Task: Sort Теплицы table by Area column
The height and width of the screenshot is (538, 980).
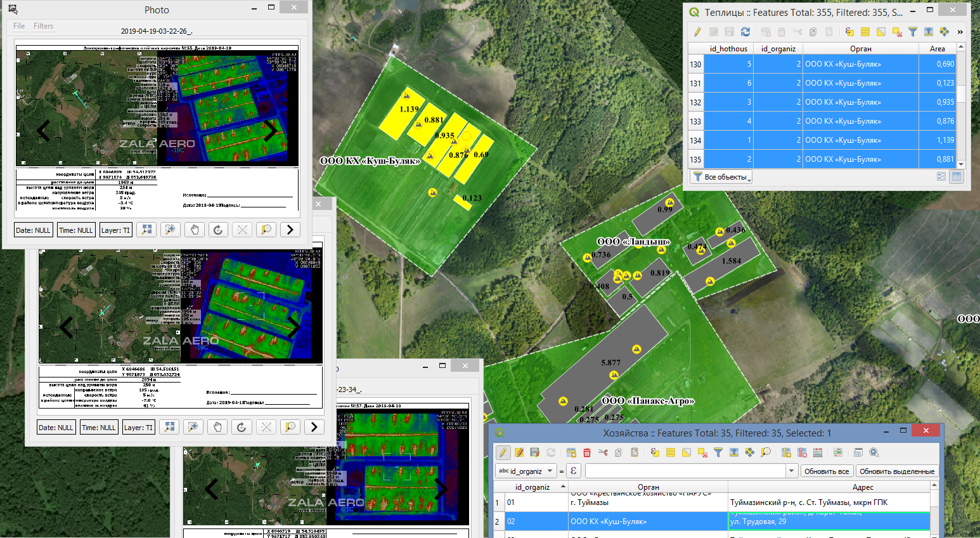Action: (937, 48)
